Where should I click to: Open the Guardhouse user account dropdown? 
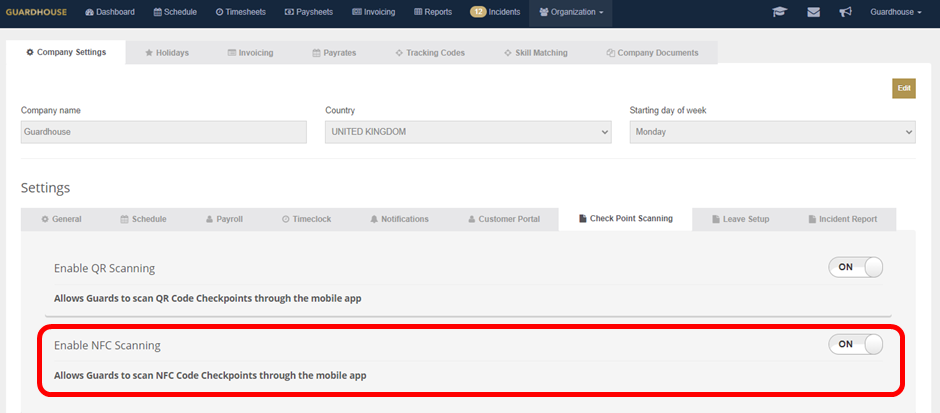pos(896,12)
